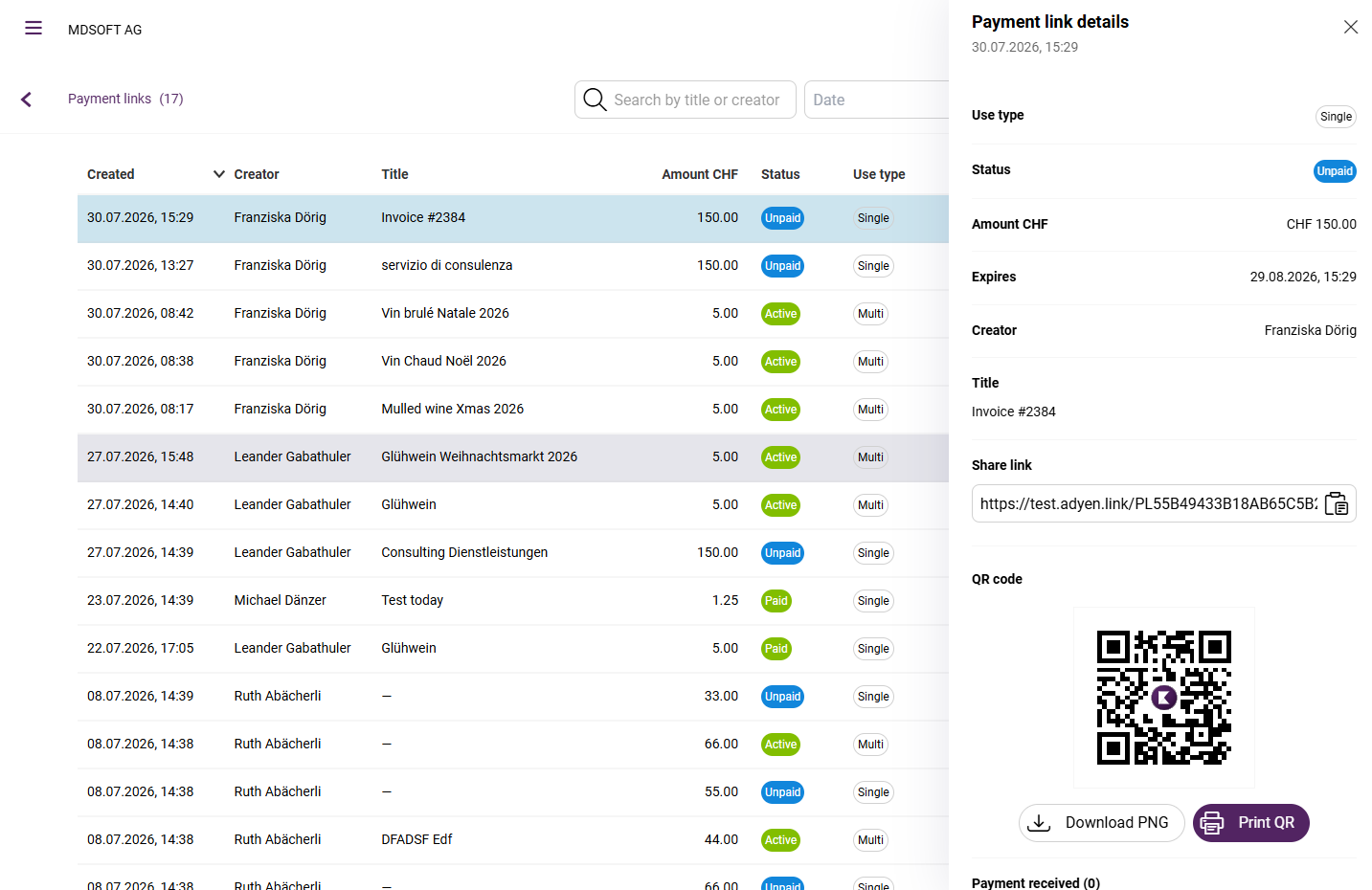
Task: Open the Test today row
Action: 513,601
